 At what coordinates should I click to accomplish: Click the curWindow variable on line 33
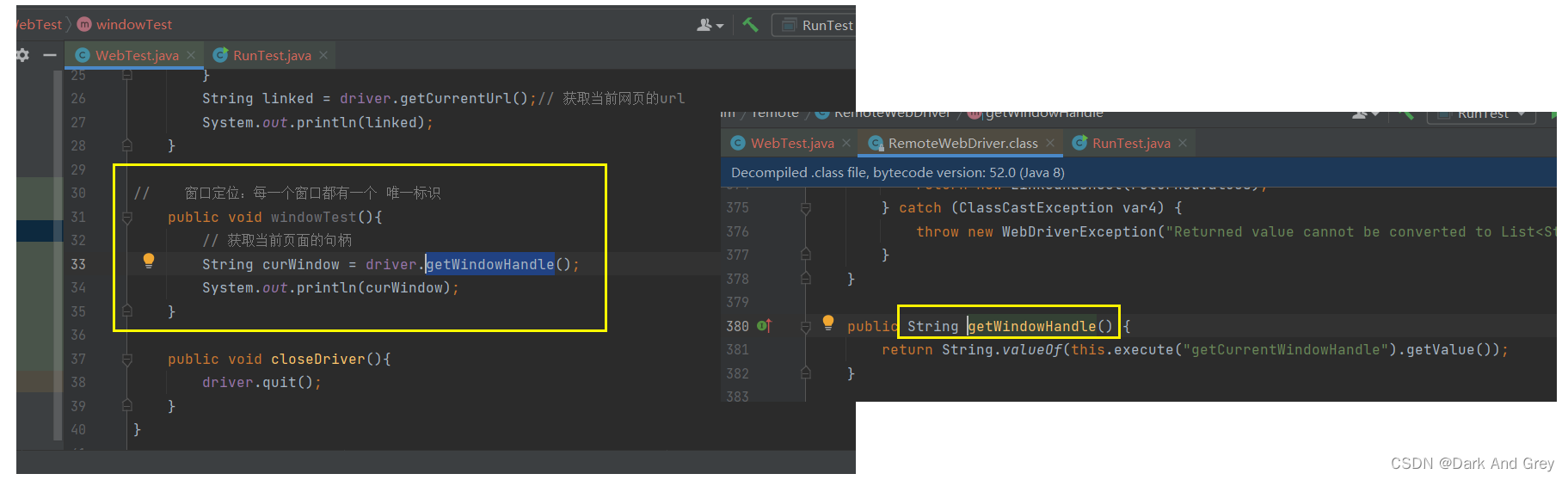[x=301, y=264]
